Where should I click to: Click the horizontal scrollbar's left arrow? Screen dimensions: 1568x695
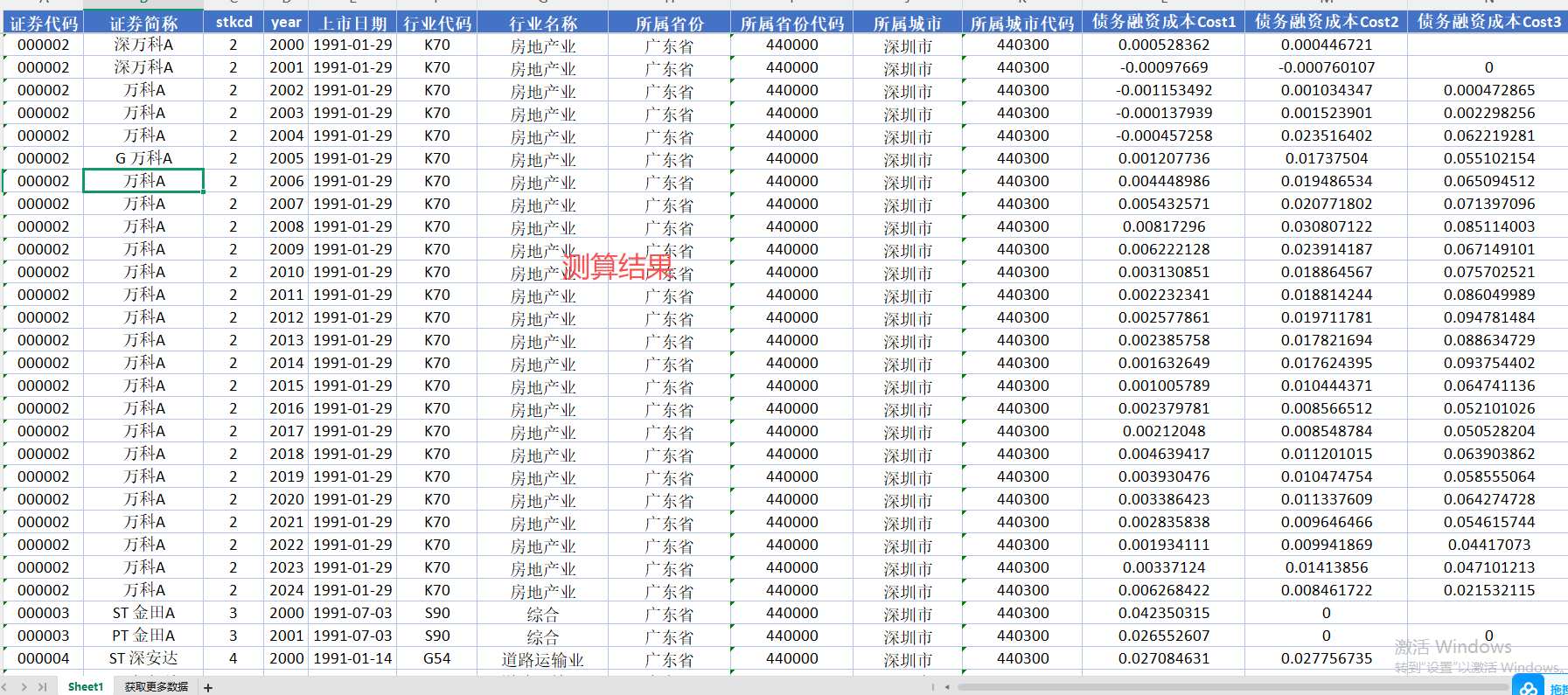click(x=947, y=687)
